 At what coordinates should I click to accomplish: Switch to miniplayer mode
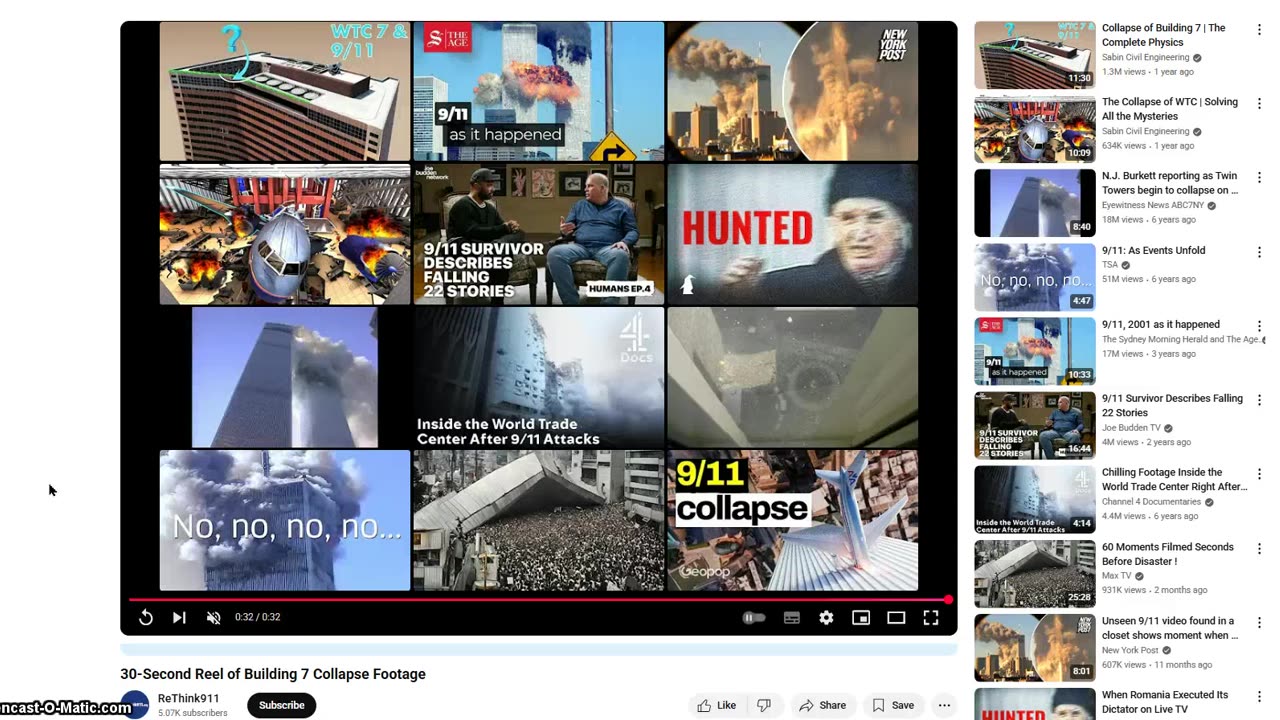[861, 618]
